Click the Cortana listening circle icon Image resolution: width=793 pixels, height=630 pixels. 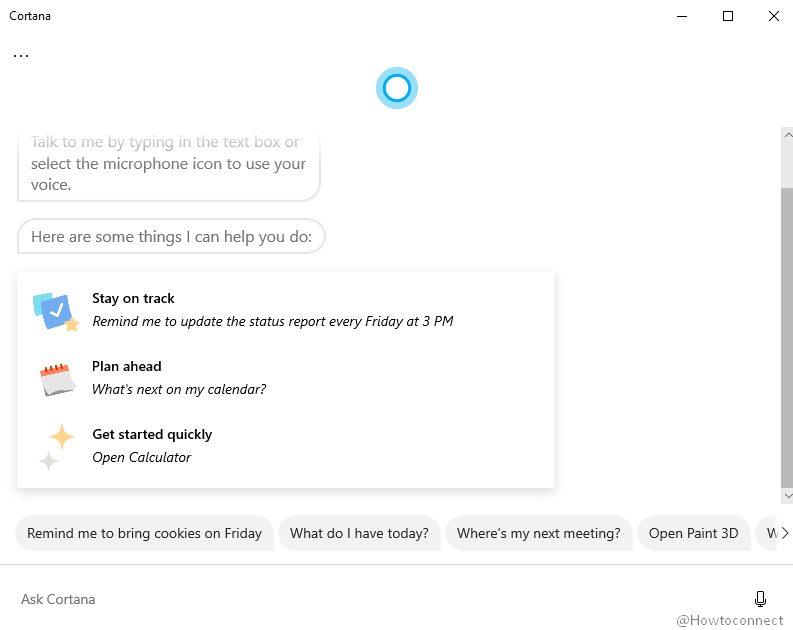[x=396, y=88]
